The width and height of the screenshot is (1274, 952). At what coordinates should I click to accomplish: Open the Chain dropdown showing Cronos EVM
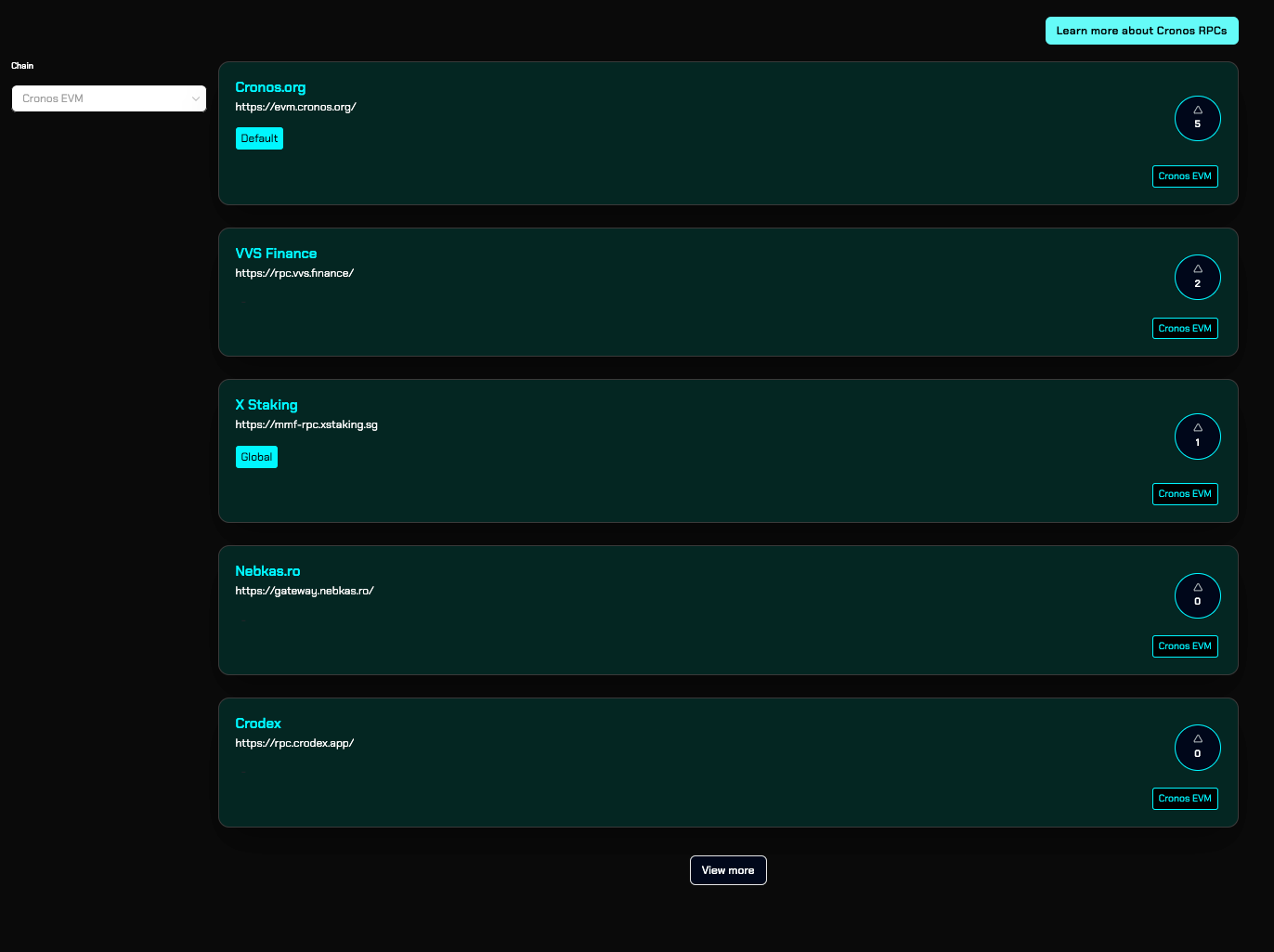click(x=109, y=98)
